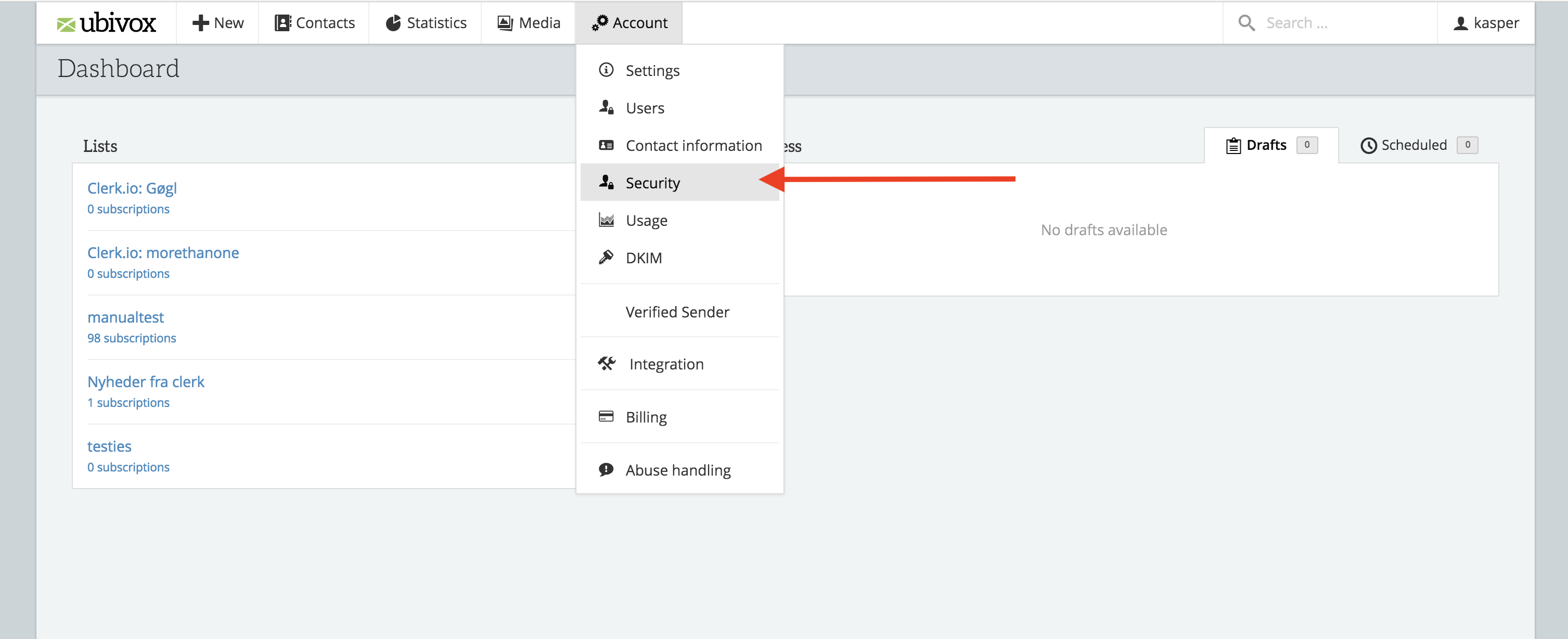Switch to the Scheduled tab
The image size is (1568, 639).
tap(1413, 145)
